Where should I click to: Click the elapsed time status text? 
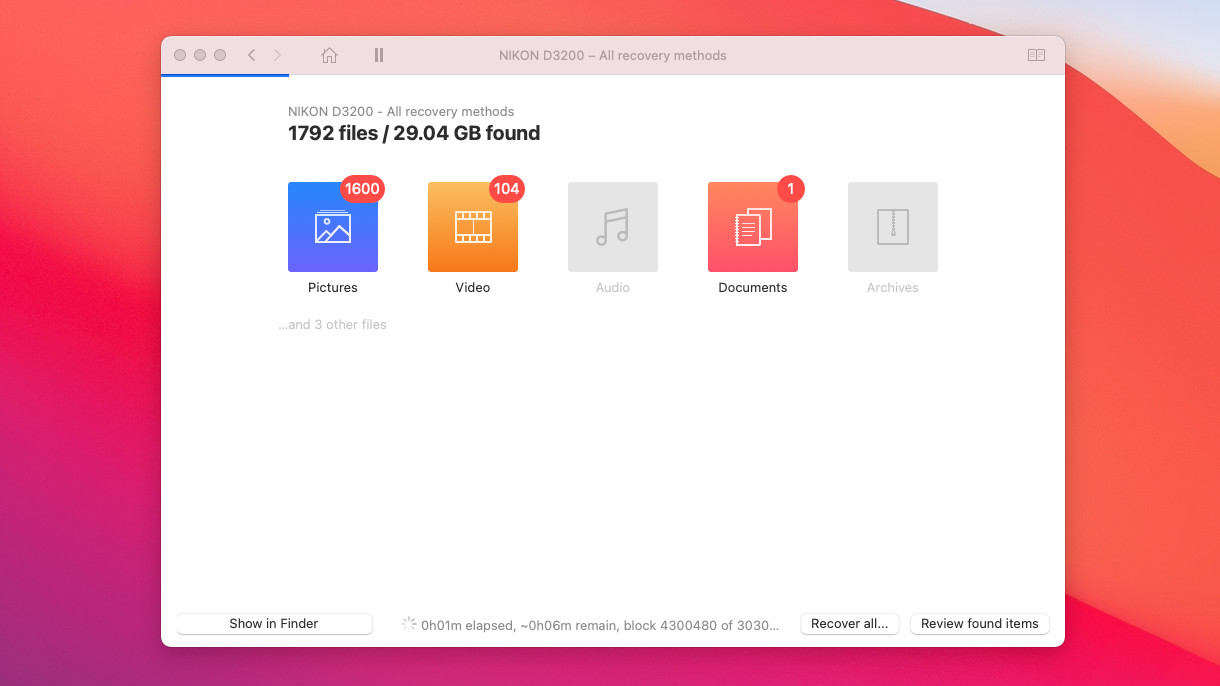pos(600,625)
